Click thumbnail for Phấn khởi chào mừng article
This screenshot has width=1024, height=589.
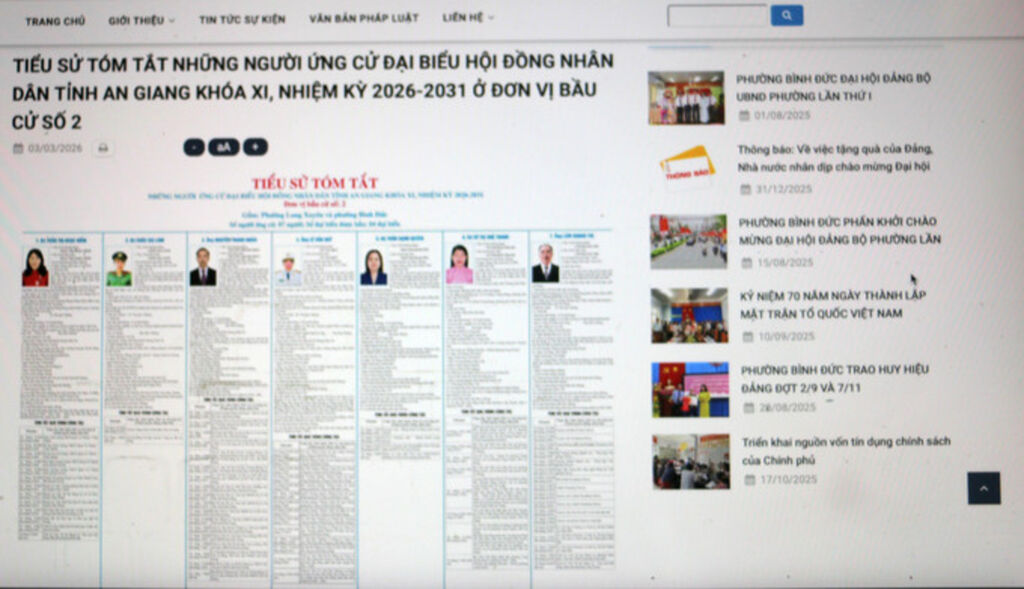pos(688,241)
